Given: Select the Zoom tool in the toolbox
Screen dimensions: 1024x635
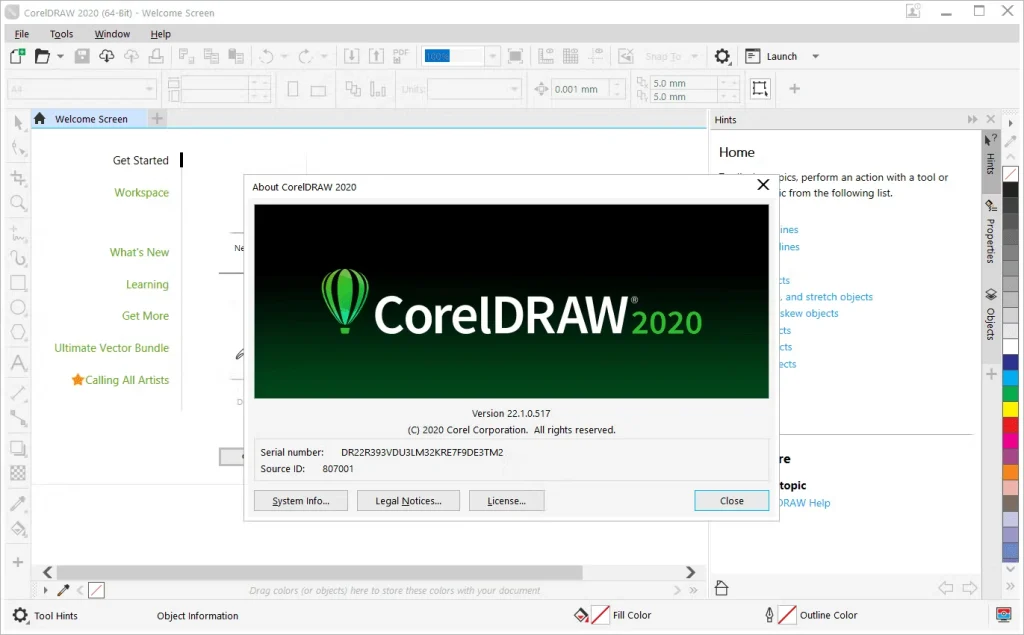Looking at the screenshot, I should [17, 203].
